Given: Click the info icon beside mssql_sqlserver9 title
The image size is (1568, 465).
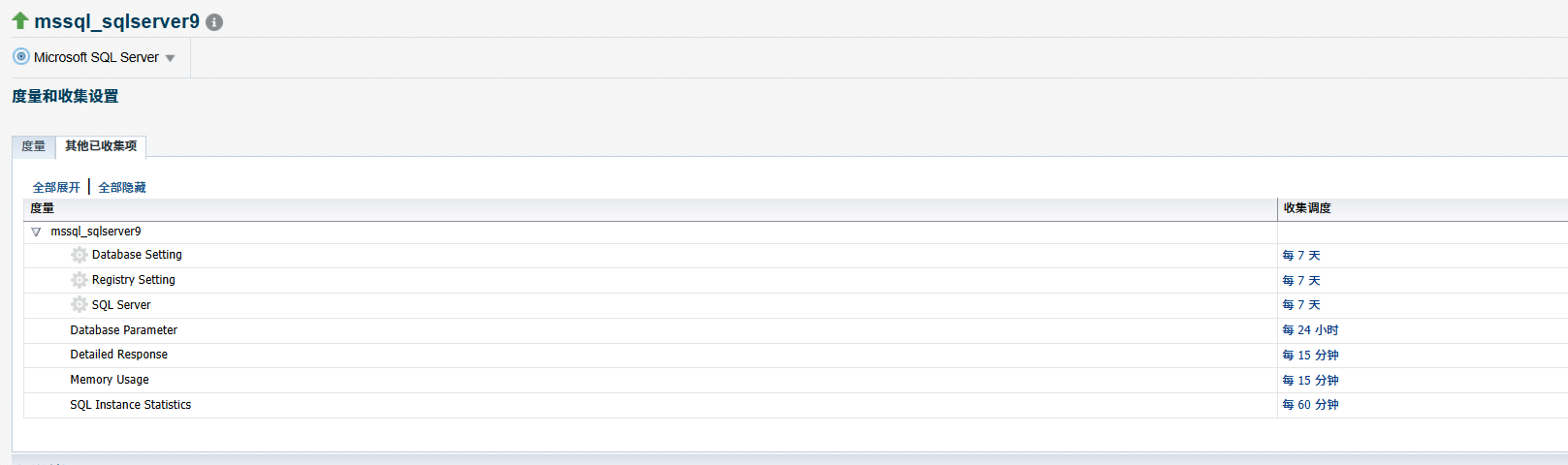Looking at the screenshot, I should [x=214, y=22].
